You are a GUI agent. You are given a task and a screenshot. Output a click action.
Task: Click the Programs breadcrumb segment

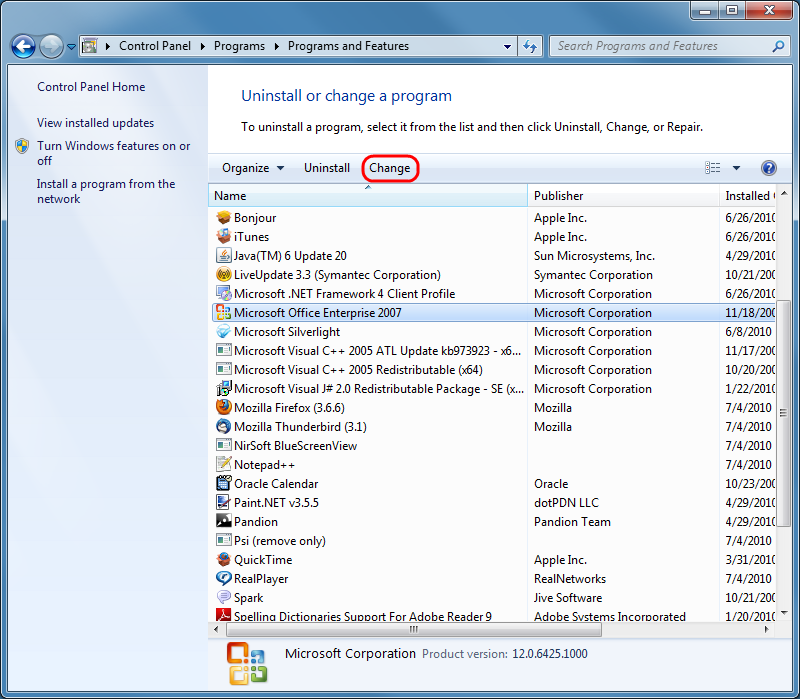(239, 46)
